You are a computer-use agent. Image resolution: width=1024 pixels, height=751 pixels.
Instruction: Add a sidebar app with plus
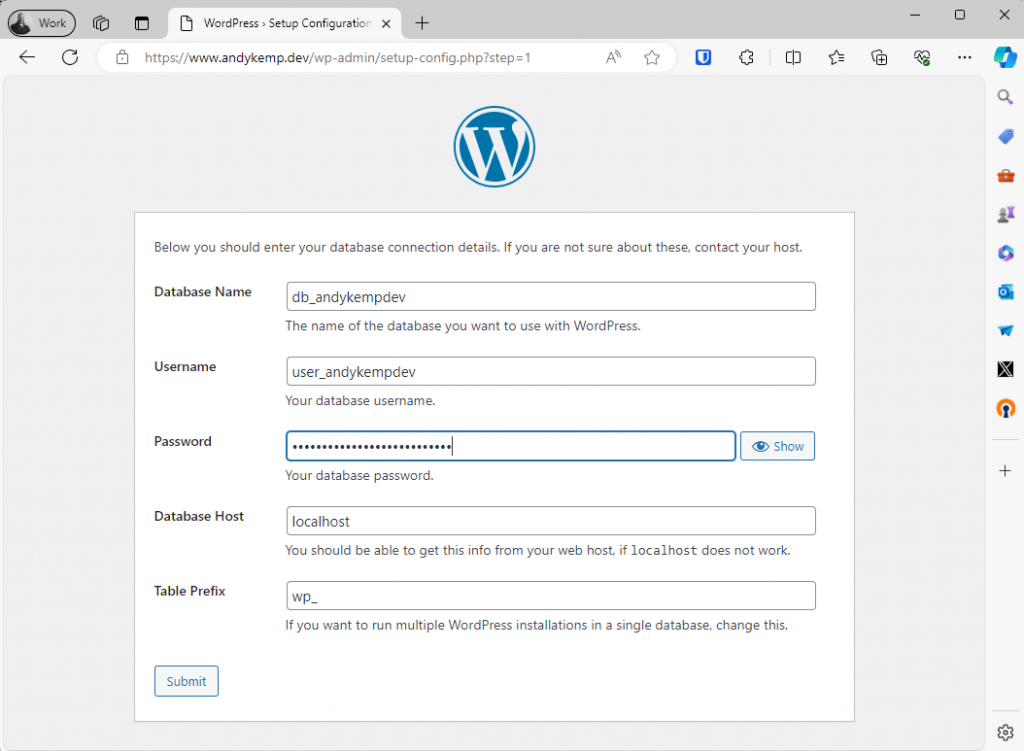(1006, 471)
